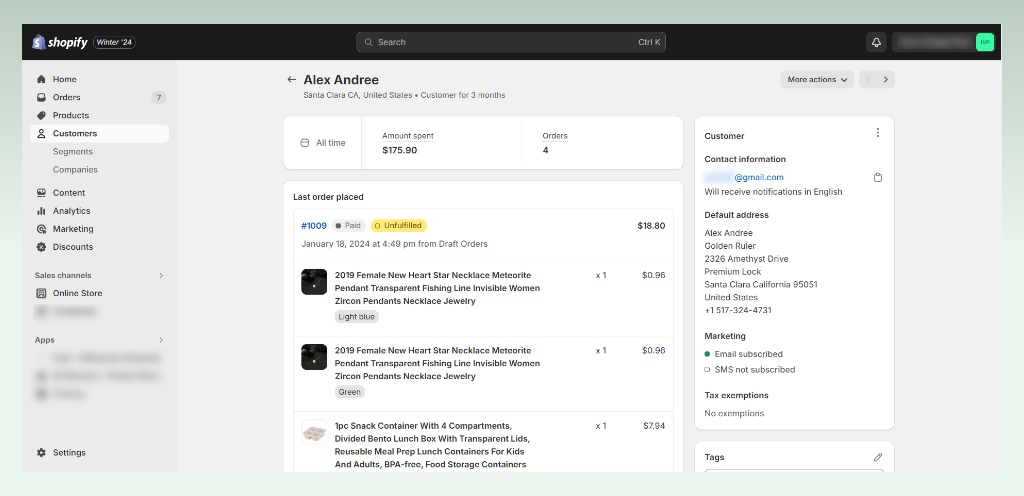1024x496 pixels.
Task: Click the Winter '24 edition badge
Action: pyautogui.click(x=114, y=42)
